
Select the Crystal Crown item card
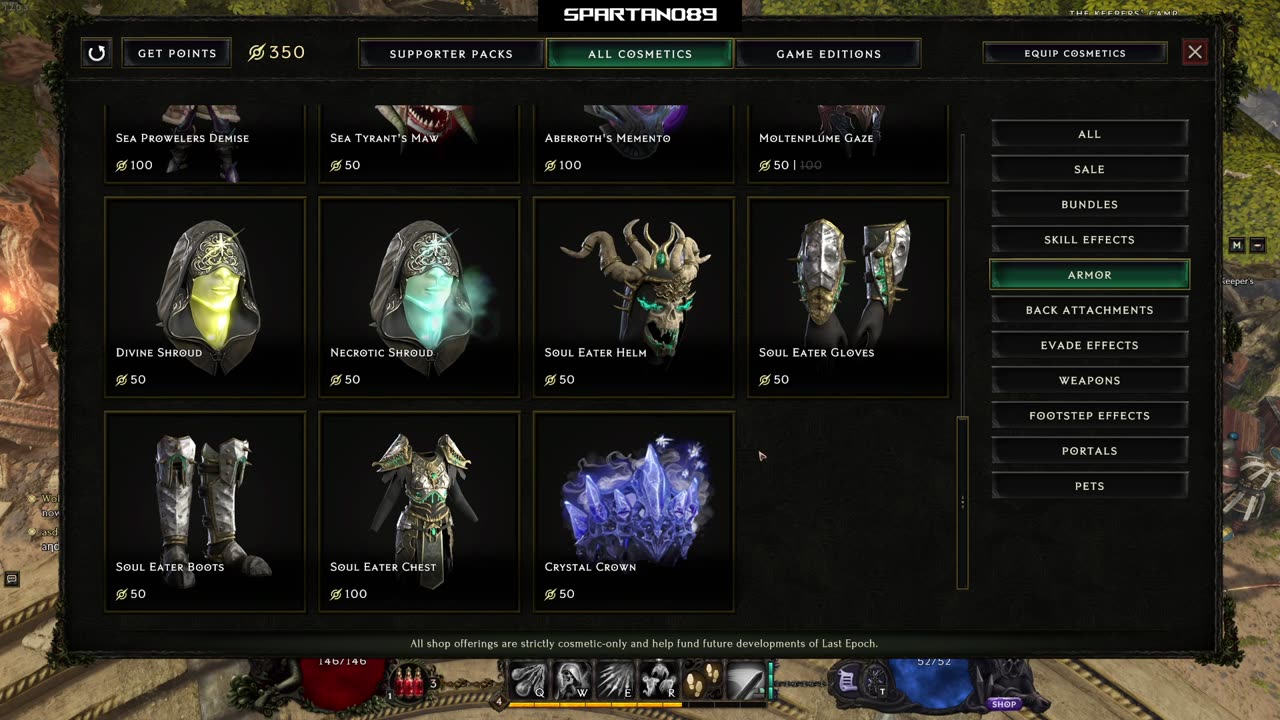pyautogui.click(x=634, y=511)
